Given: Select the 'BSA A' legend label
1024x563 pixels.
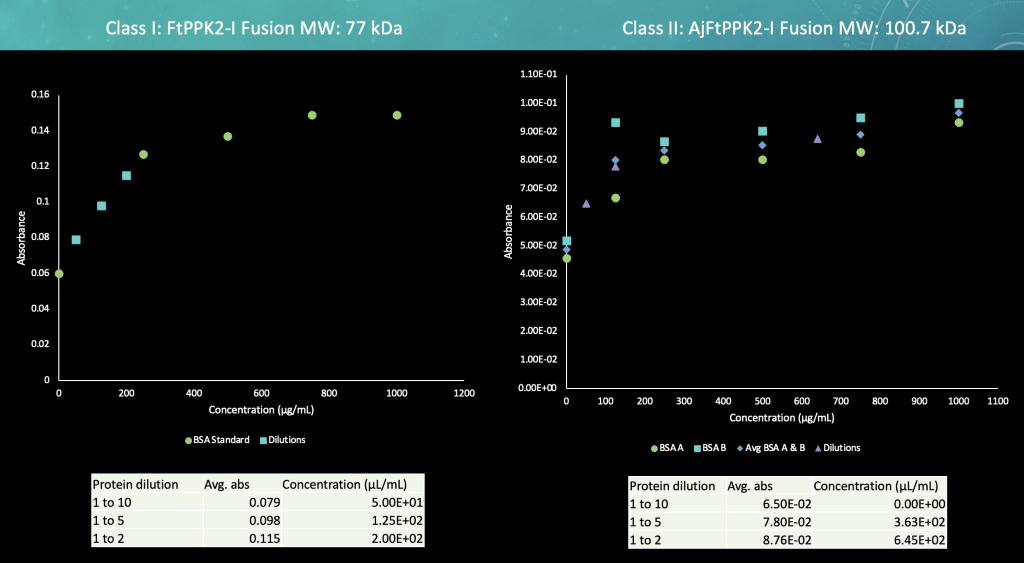Looking at the screenshot, I should (671, 448).
